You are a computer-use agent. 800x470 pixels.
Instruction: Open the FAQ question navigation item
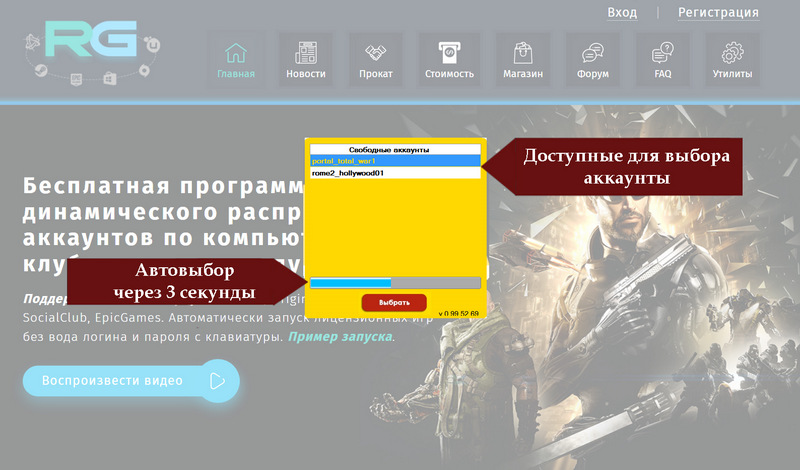[x=663, y=60]
